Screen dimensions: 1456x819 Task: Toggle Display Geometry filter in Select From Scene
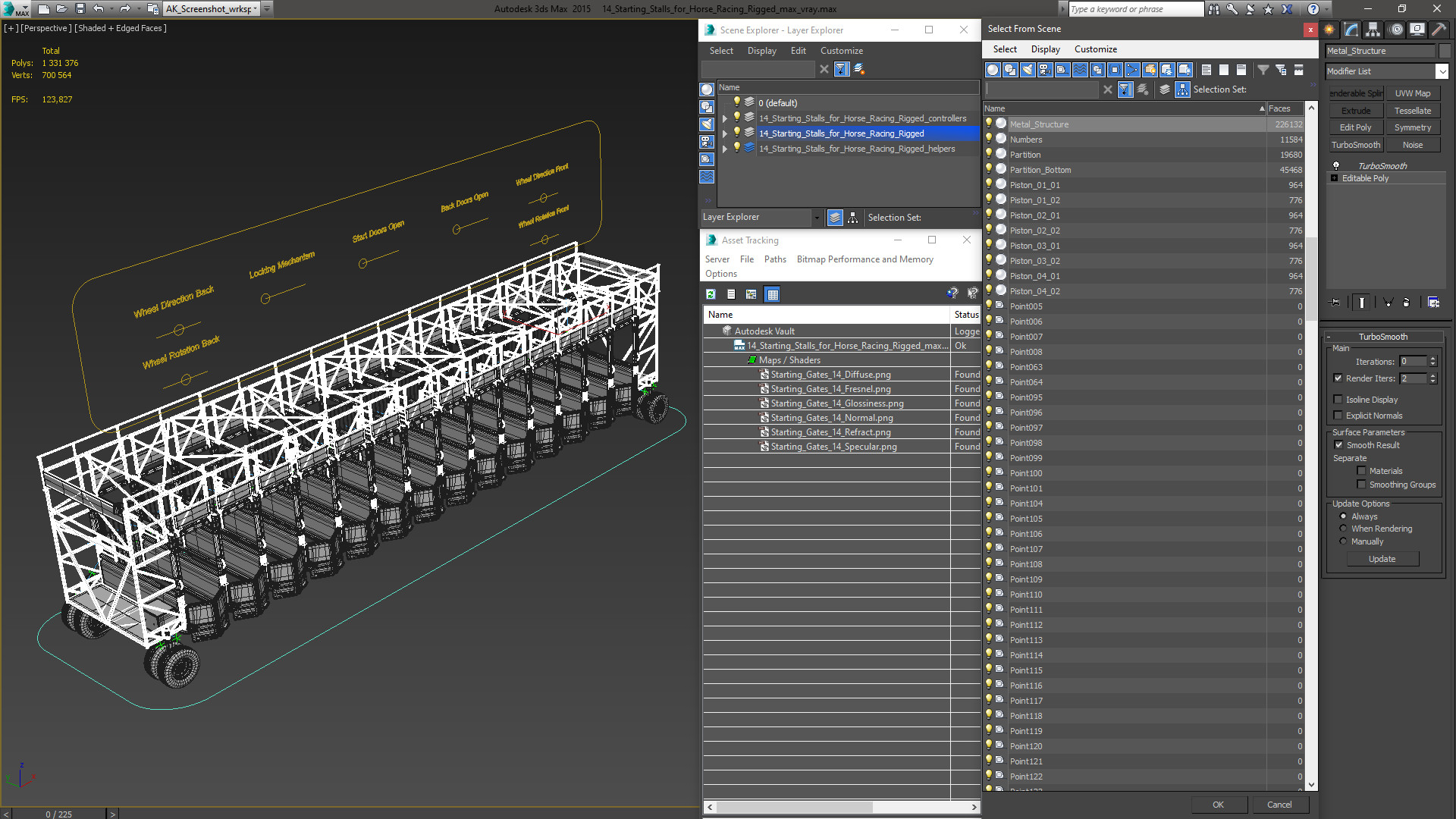tap(993, 70)
